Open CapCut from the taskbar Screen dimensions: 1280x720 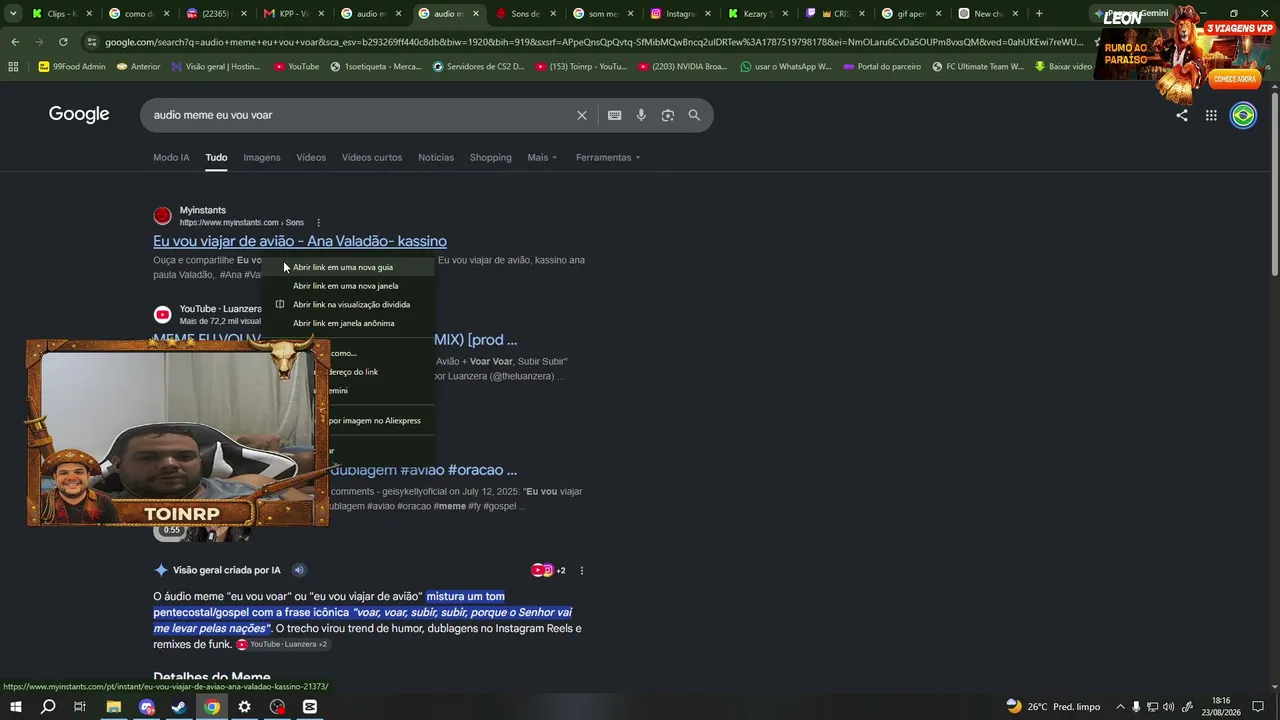point(310,707)
